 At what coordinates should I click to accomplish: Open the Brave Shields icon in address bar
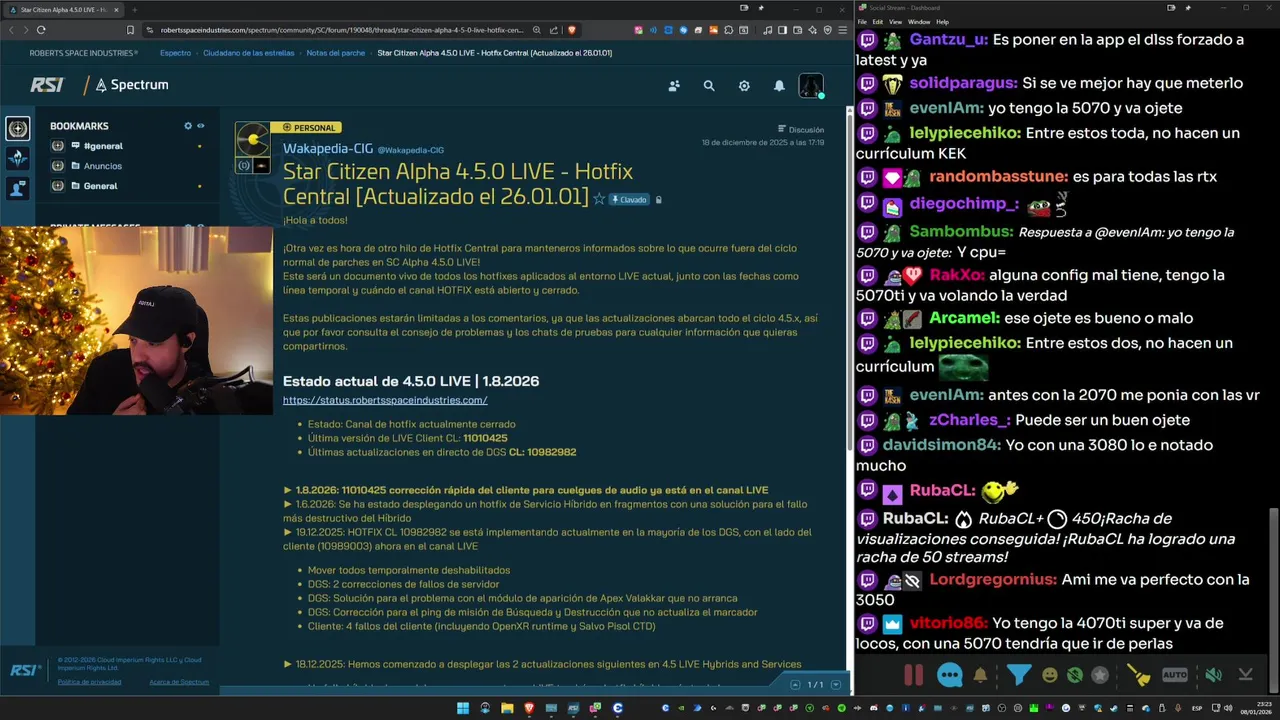[x=572, y=30]
